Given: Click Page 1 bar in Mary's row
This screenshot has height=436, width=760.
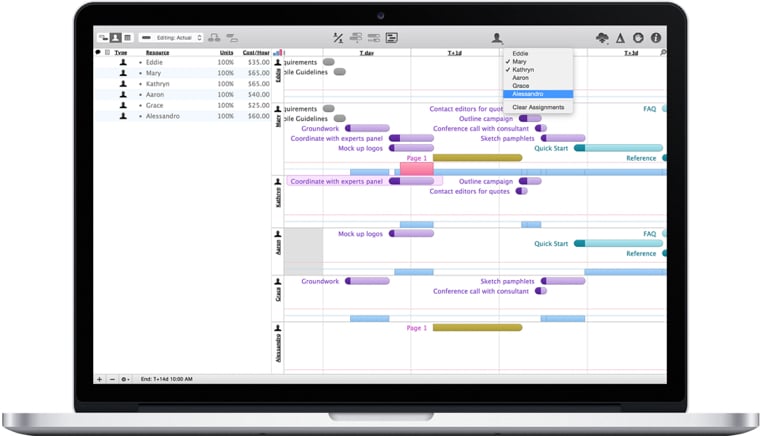Looking at the screenshot, I should 477,158.
